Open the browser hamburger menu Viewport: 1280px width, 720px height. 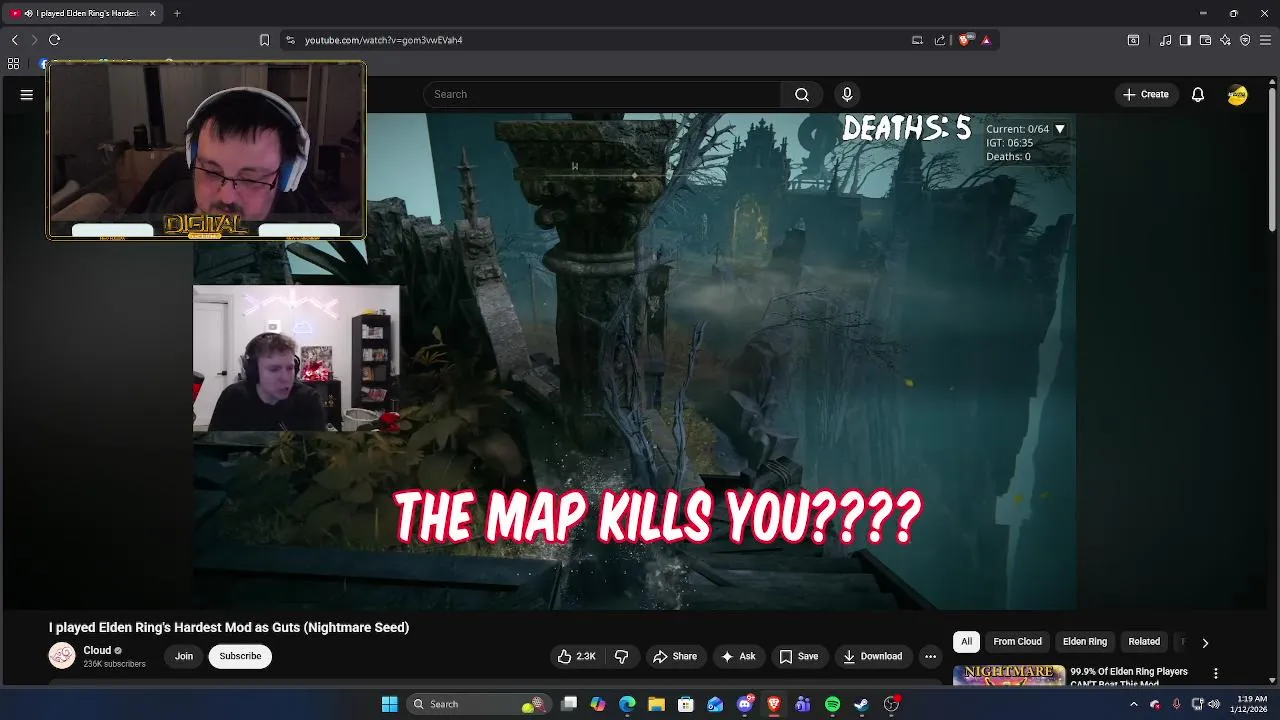point(1265,40)
